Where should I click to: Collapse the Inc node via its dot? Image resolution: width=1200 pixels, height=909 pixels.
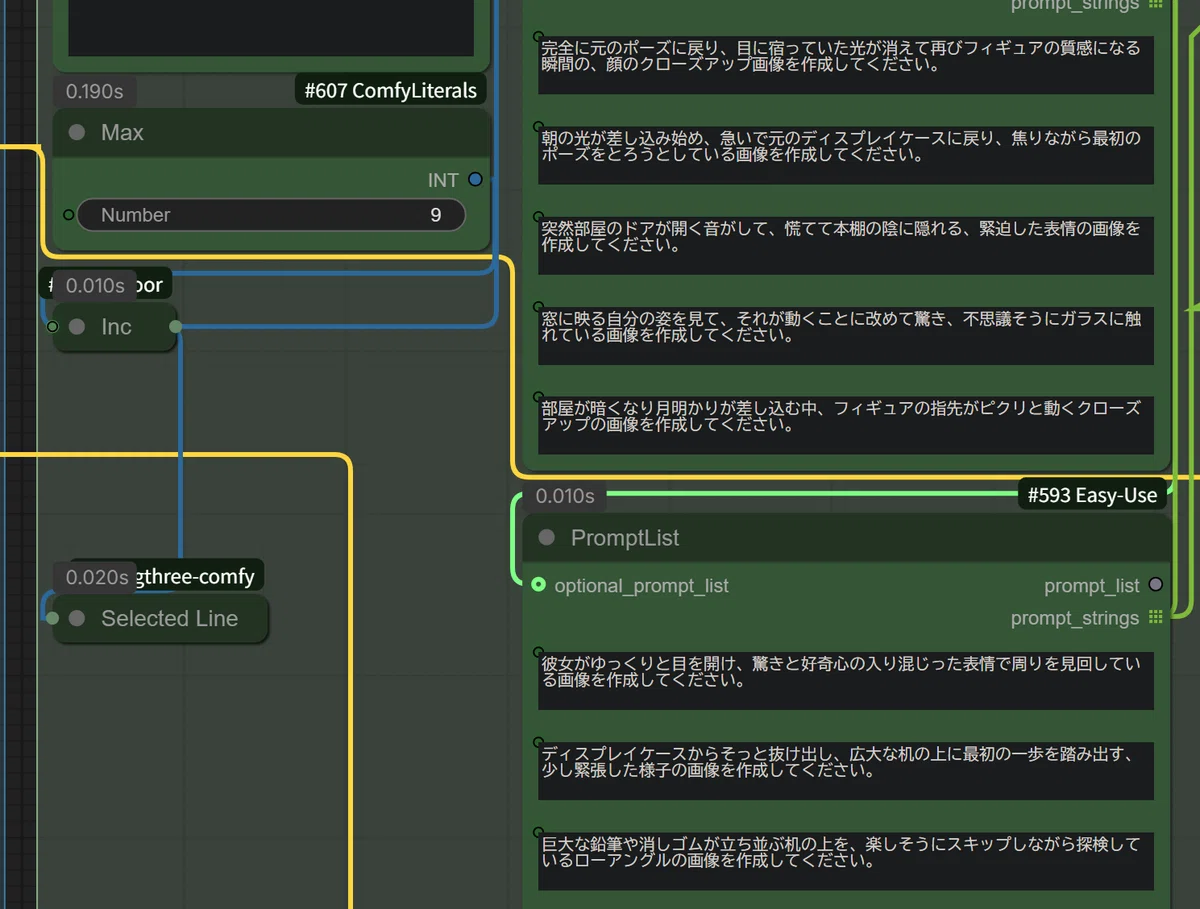77,327
